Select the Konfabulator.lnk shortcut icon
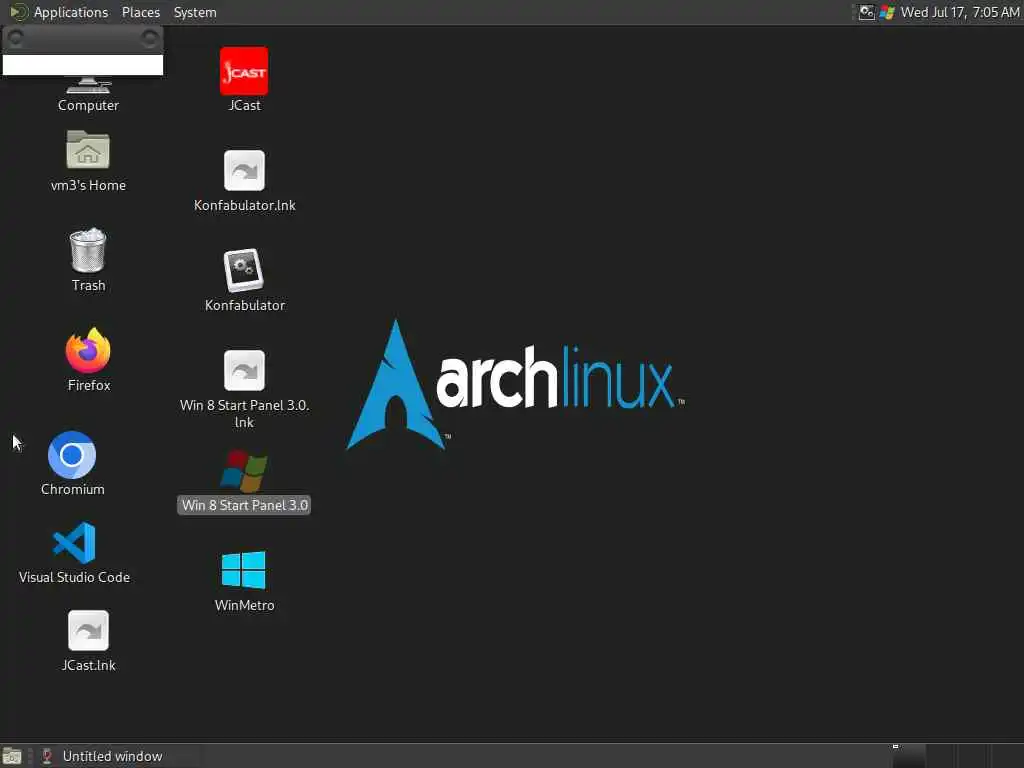 [x=244, y=170]
